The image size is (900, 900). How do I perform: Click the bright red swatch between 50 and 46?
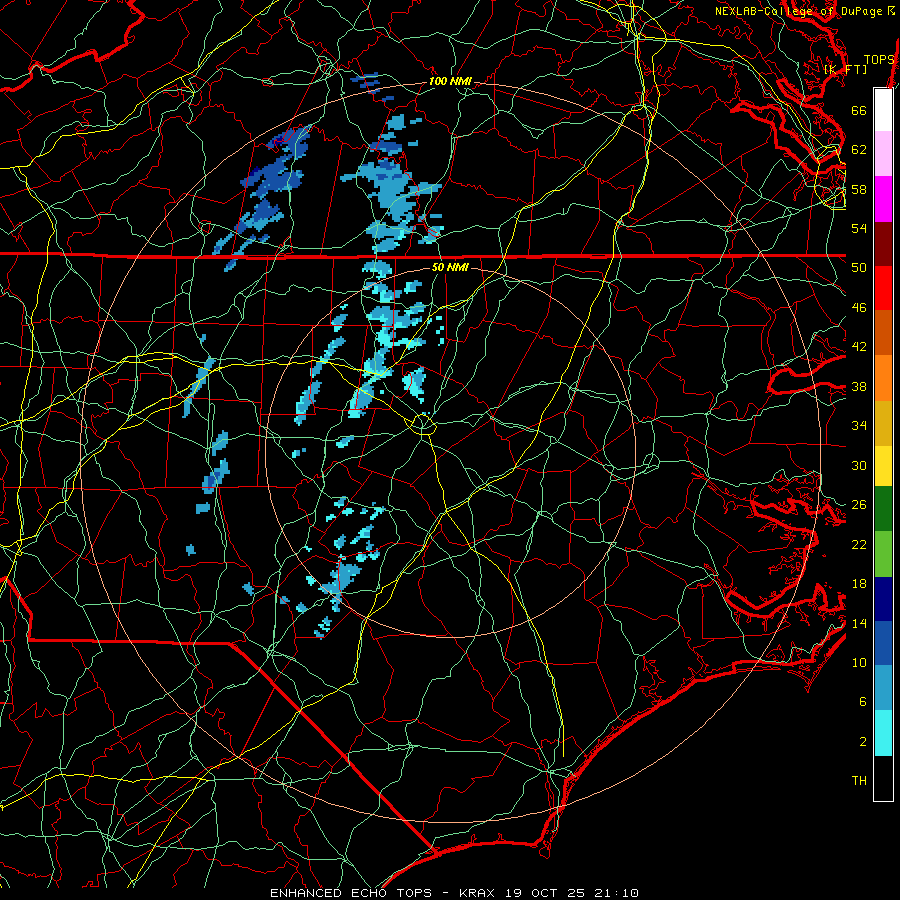pos(883,288)
